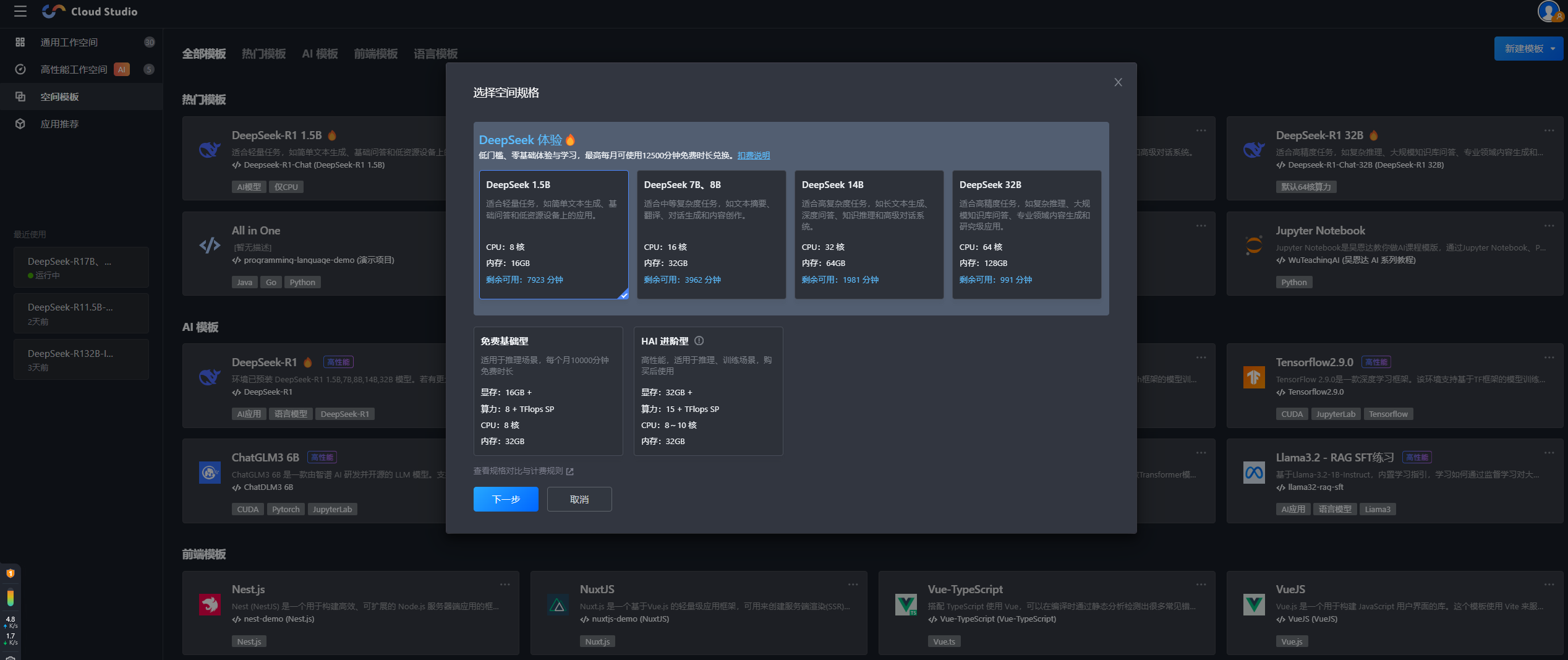Click the VueJS logo icon
Screen dimensions: 1568x660
(1254, 604)
